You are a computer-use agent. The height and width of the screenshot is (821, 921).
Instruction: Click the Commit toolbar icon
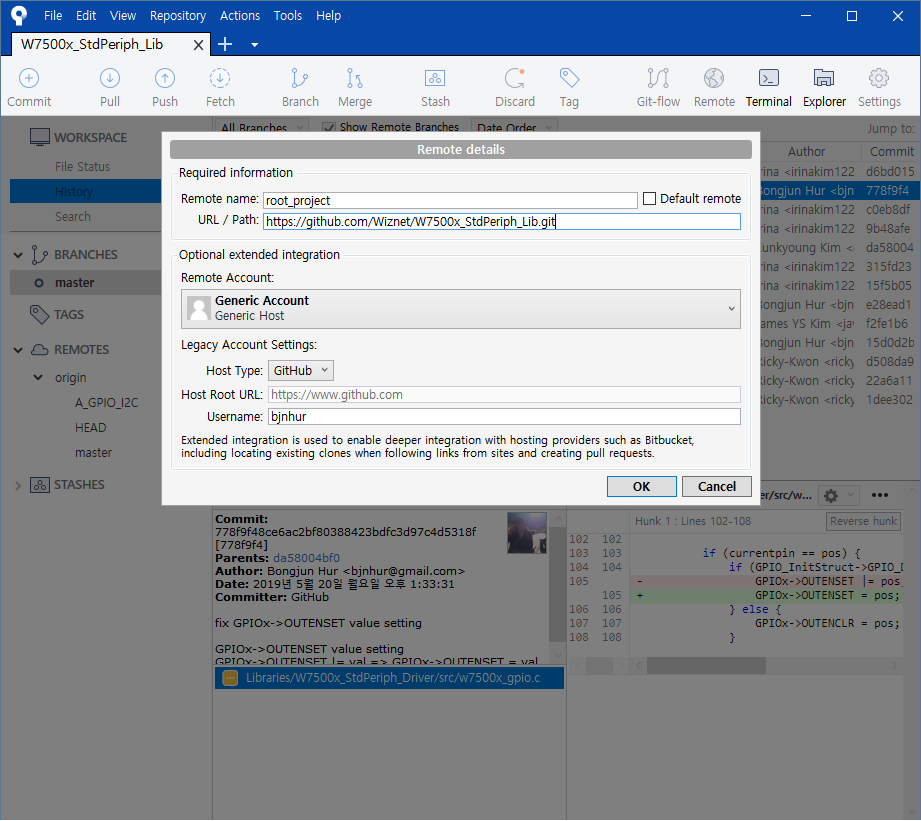point(29,78)
